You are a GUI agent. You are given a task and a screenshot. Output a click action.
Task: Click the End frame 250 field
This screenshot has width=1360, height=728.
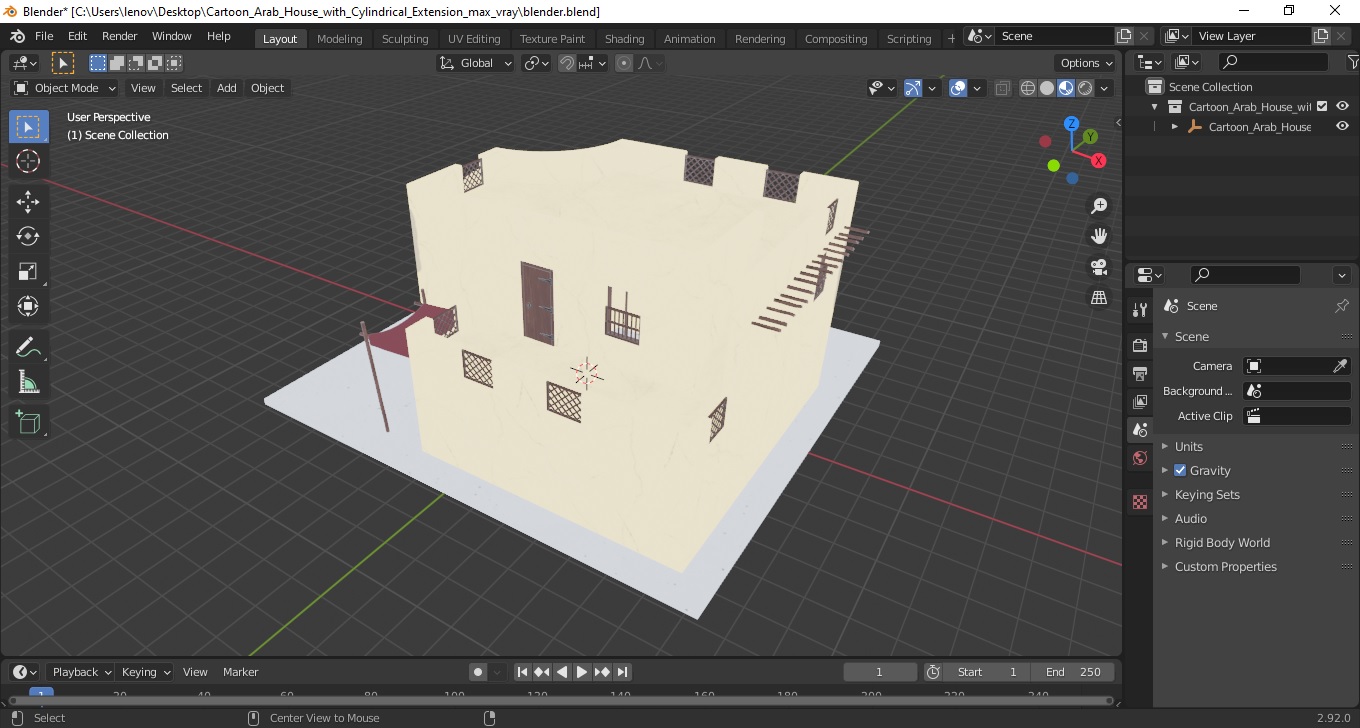click(1073, 672)
